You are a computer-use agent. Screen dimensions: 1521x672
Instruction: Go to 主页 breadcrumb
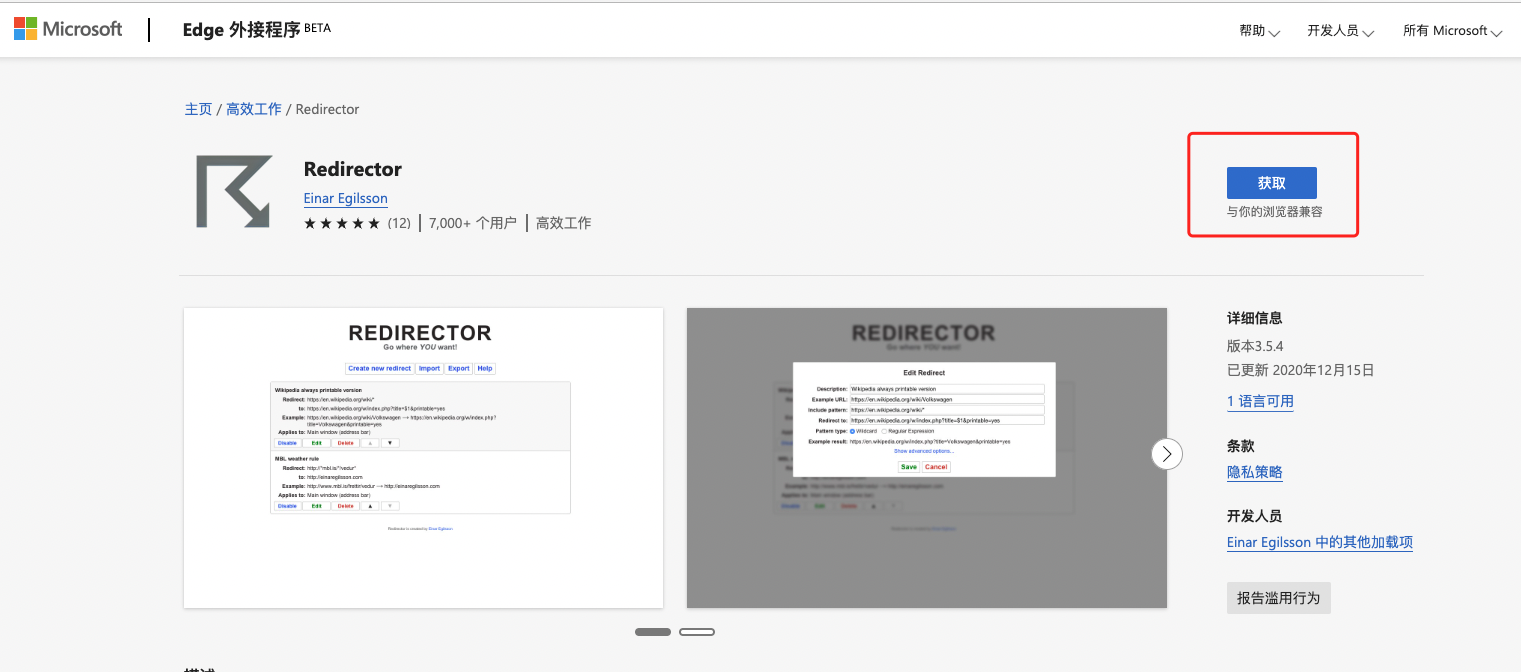[198, 109]
